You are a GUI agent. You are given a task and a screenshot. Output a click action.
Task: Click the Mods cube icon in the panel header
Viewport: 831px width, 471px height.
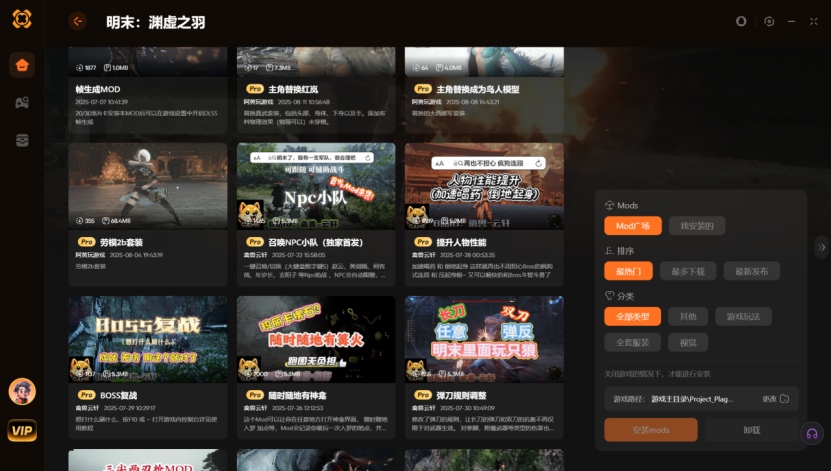tap(609, 205)
